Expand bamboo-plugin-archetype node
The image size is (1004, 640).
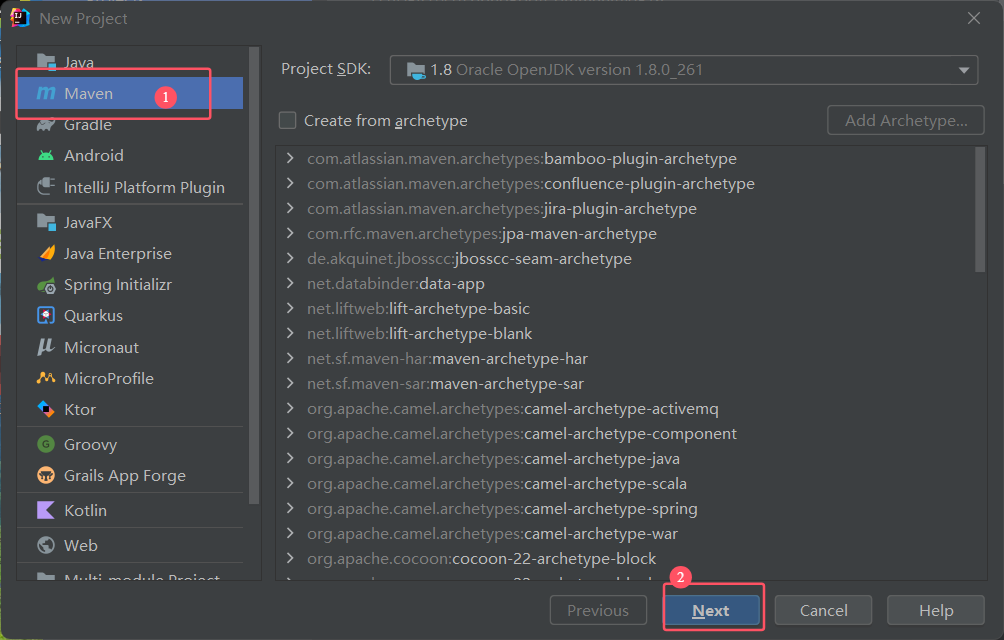[x=290, y=158]
